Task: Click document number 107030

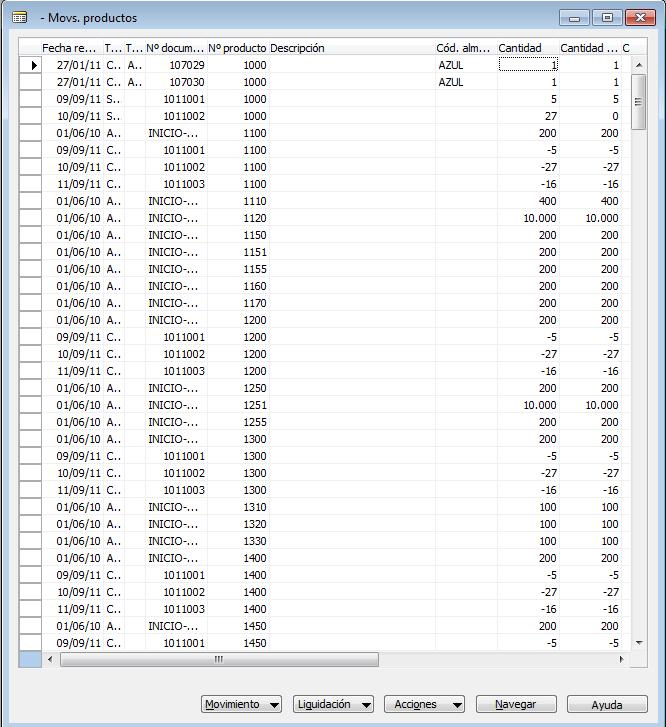Action: coord(187,82)
